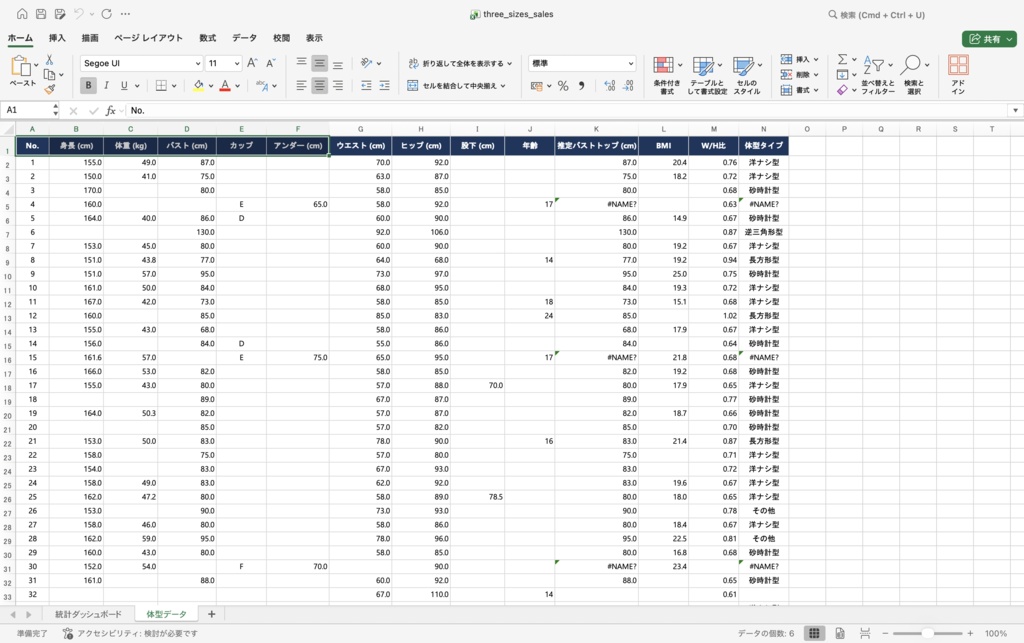Toggle wrap text (折り返して全体を表示する)
Image resolution: width=1024 pixels, height=643 pixels.
460,63
